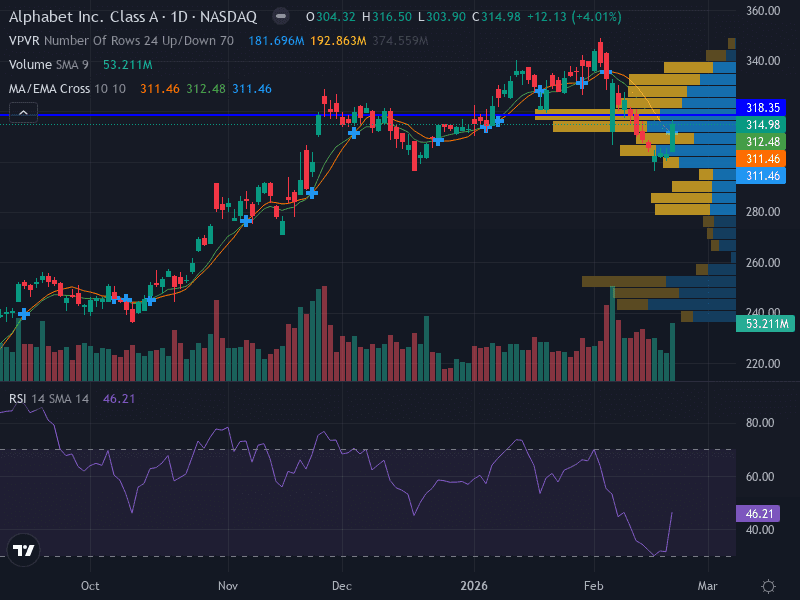
Task: Click the Feb label on time axis
Action: coord(593,586)
